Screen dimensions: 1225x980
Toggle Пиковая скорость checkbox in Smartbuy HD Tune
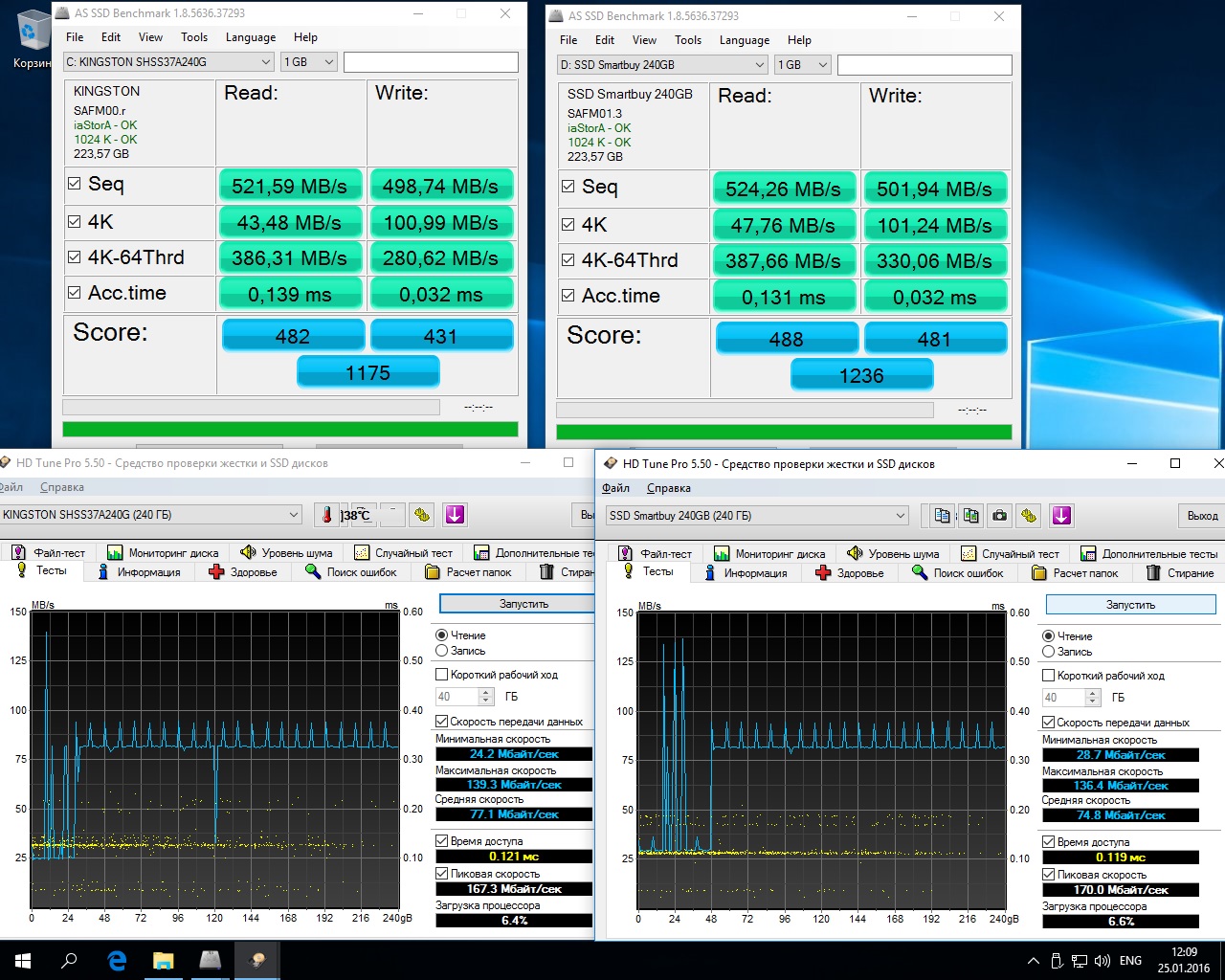coord(1049,875)
